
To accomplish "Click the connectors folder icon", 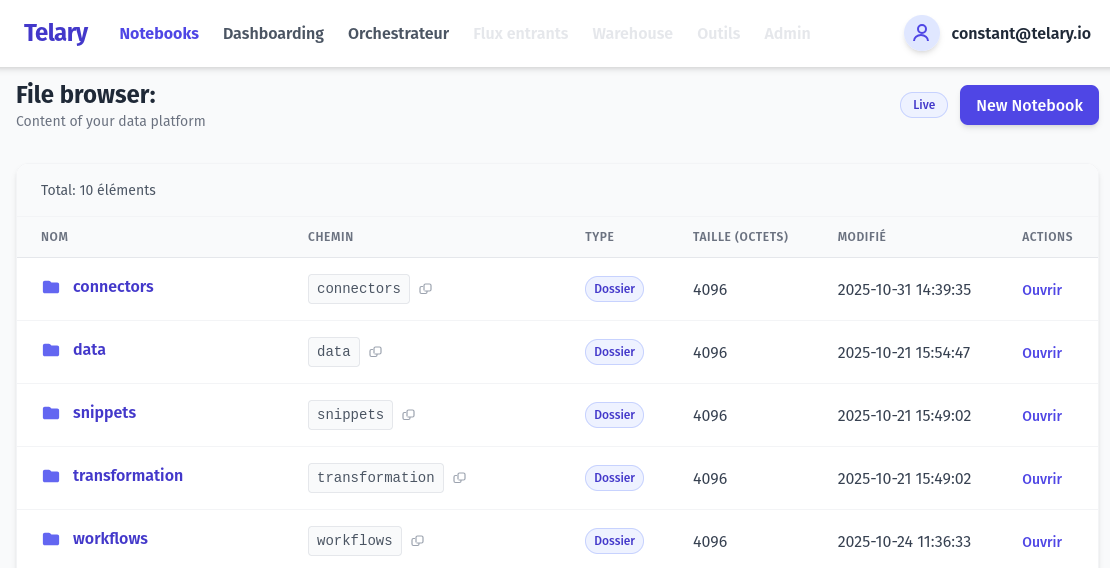I will [x=51, y=287].
